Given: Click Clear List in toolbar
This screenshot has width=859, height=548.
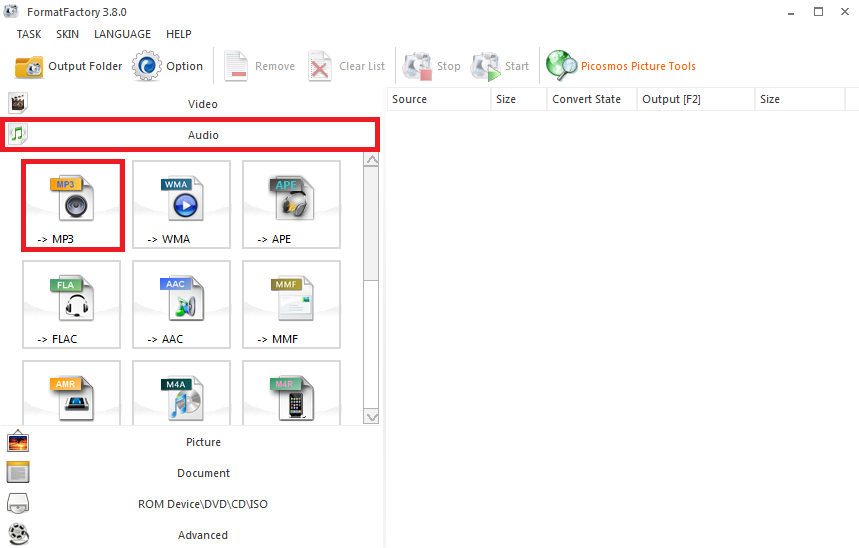Looking at the screenshot, I should [346, 66].
